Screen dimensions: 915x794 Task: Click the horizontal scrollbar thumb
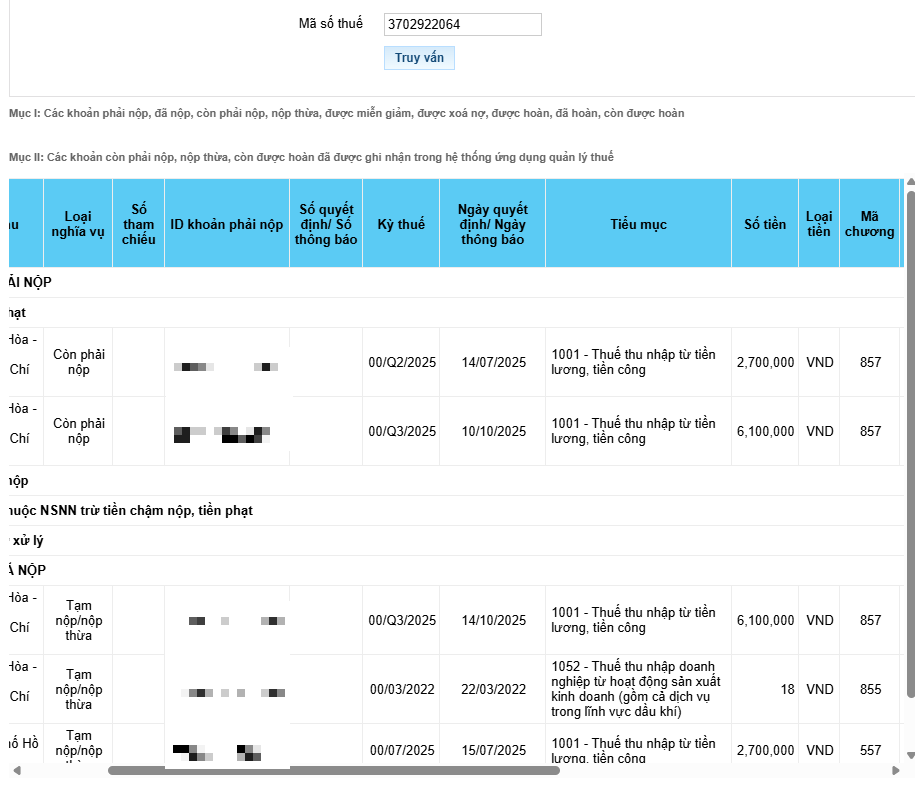tap(333, 770)
